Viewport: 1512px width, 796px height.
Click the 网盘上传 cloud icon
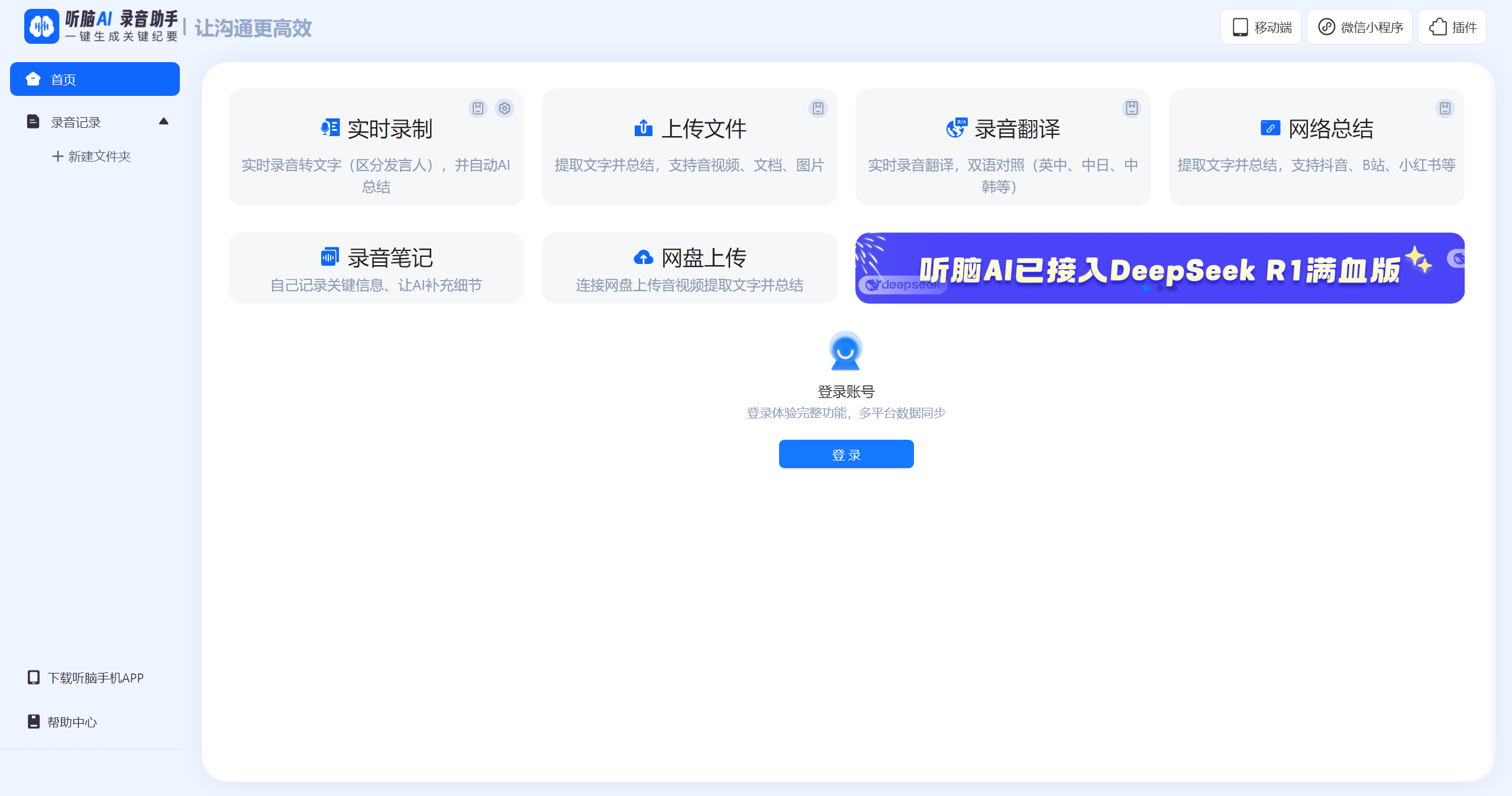tap(643, 257)
